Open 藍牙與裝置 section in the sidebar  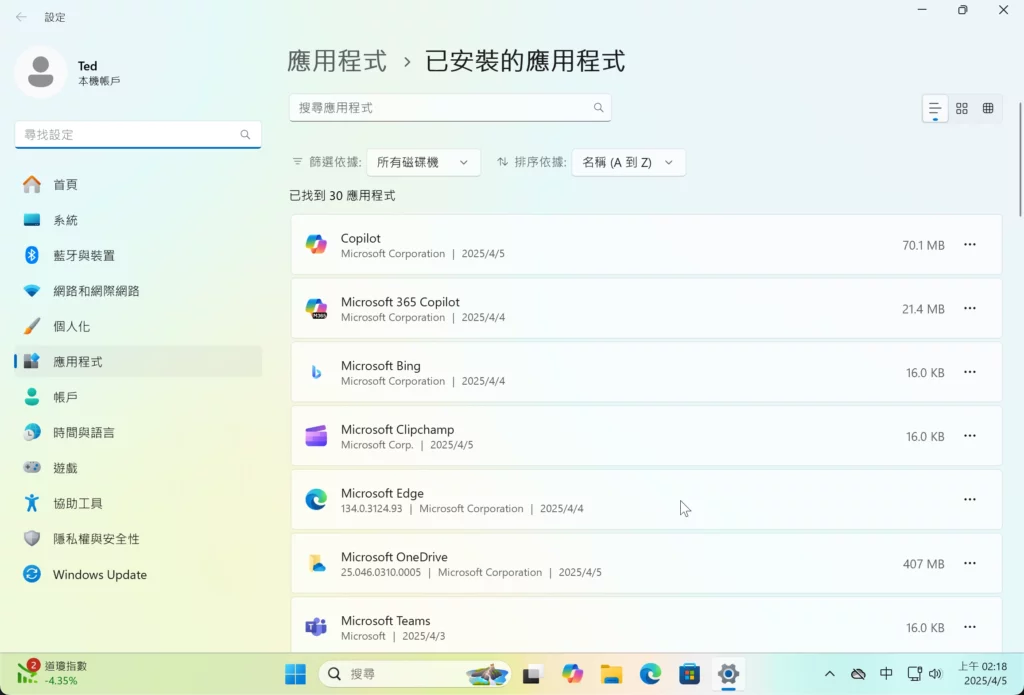pos(78,255)
